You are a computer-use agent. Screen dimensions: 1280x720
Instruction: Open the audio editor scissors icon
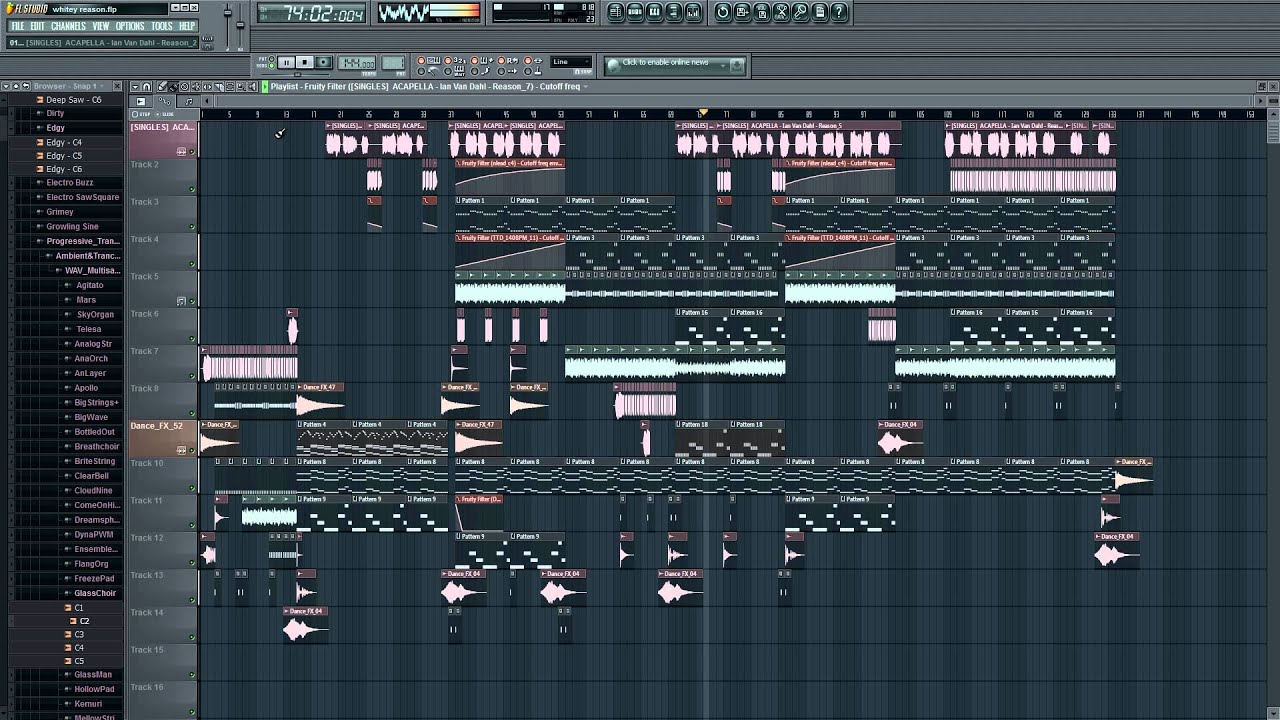(x=780, y=12)
